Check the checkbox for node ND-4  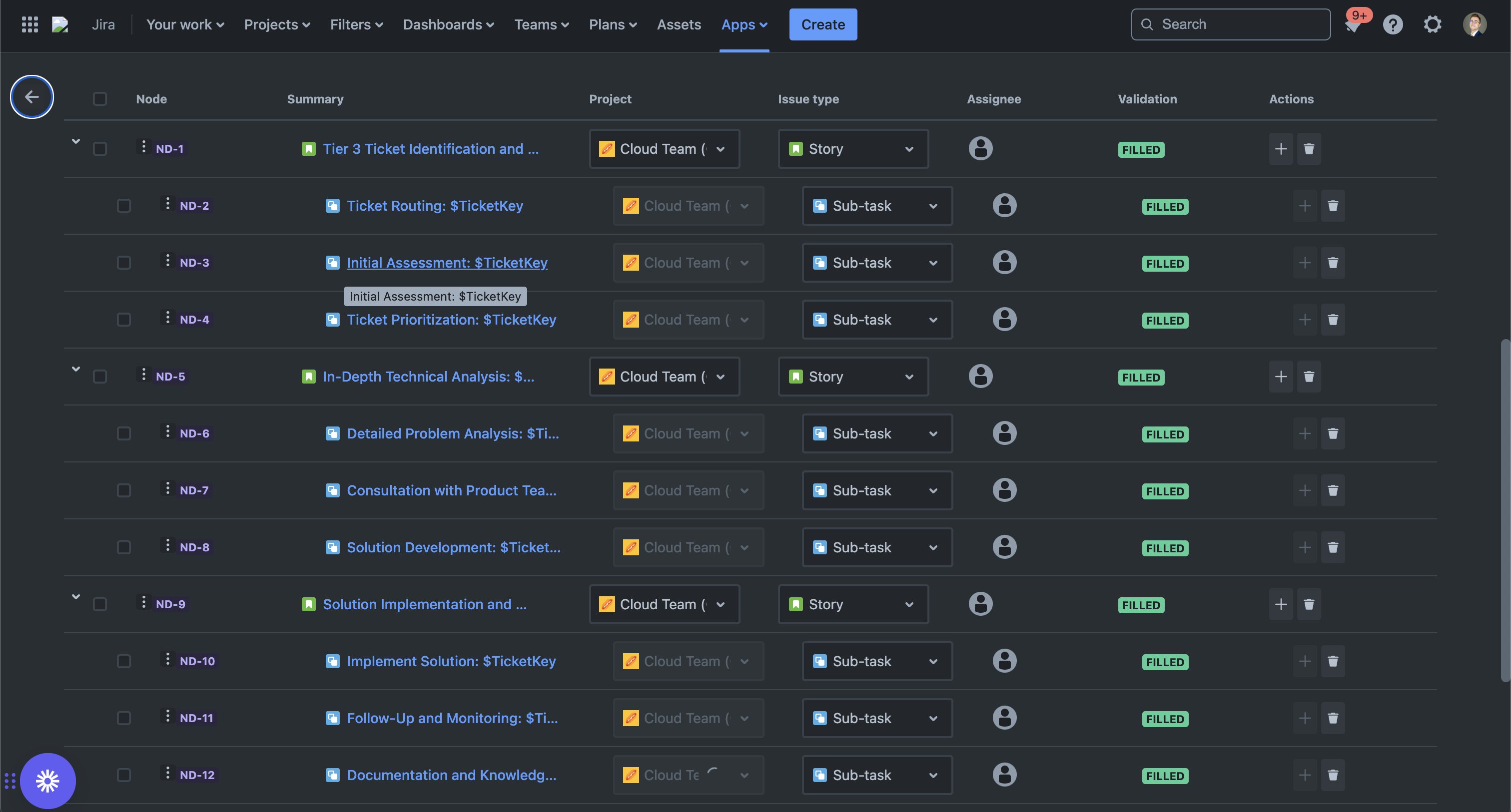click(124, 320)
